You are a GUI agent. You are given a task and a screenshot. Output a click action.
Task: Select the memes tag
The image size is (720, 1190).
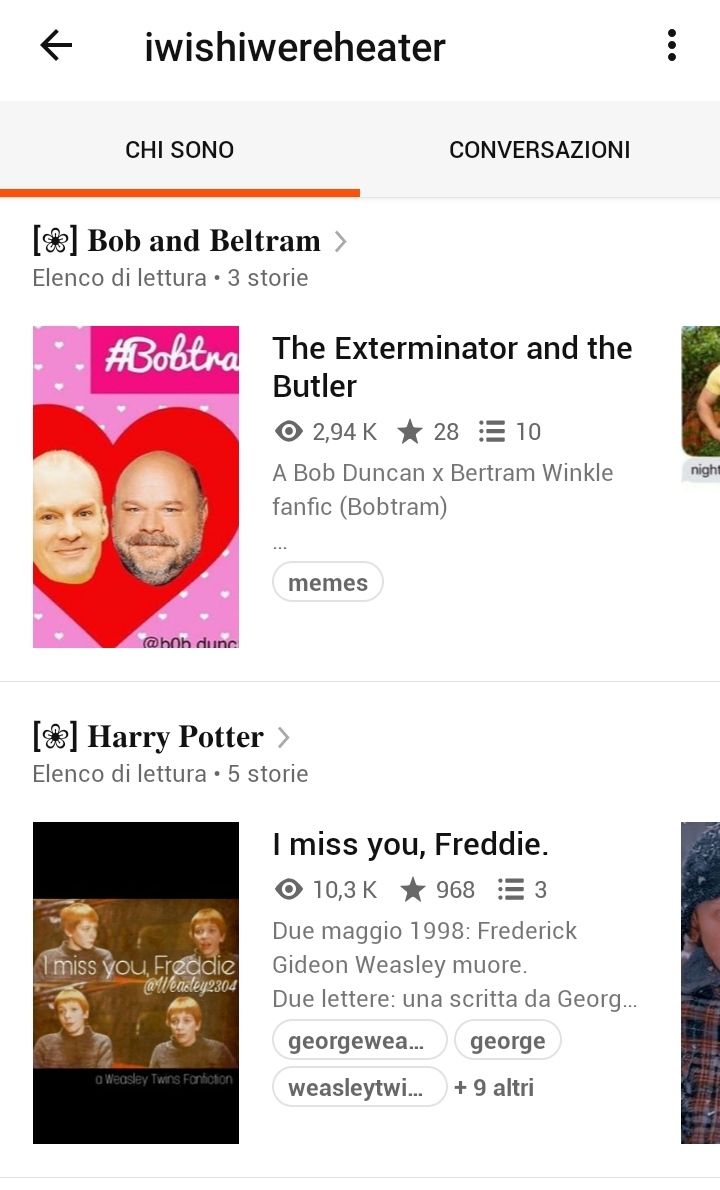[328, 582]
